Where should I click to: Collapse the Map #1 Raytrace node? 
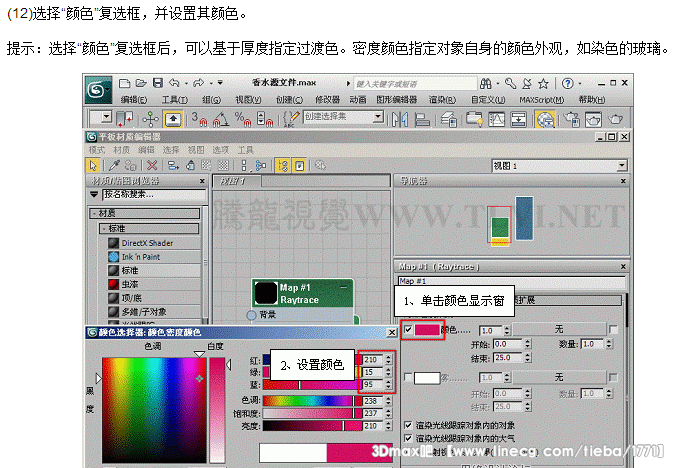[343, 287]
